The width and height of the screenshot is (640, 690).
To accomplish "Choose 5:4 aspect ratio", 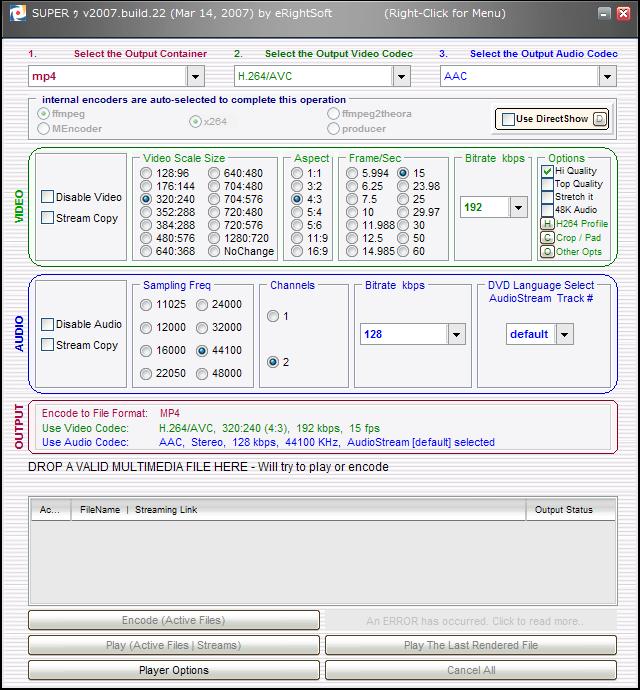I will [297, 212].
